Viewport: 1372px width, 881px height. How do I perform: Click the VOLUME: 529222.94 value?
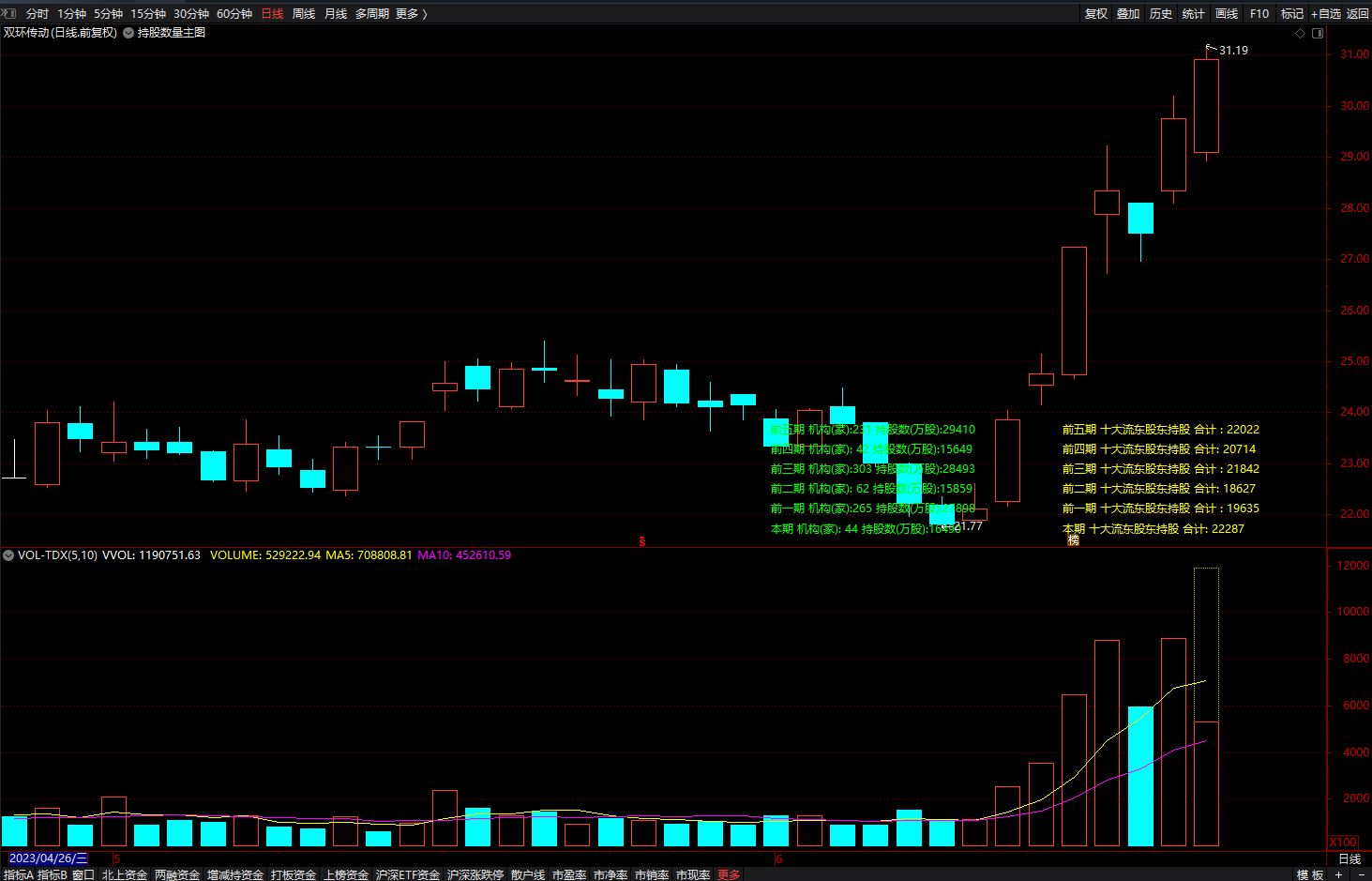click(x=265, y=555)
